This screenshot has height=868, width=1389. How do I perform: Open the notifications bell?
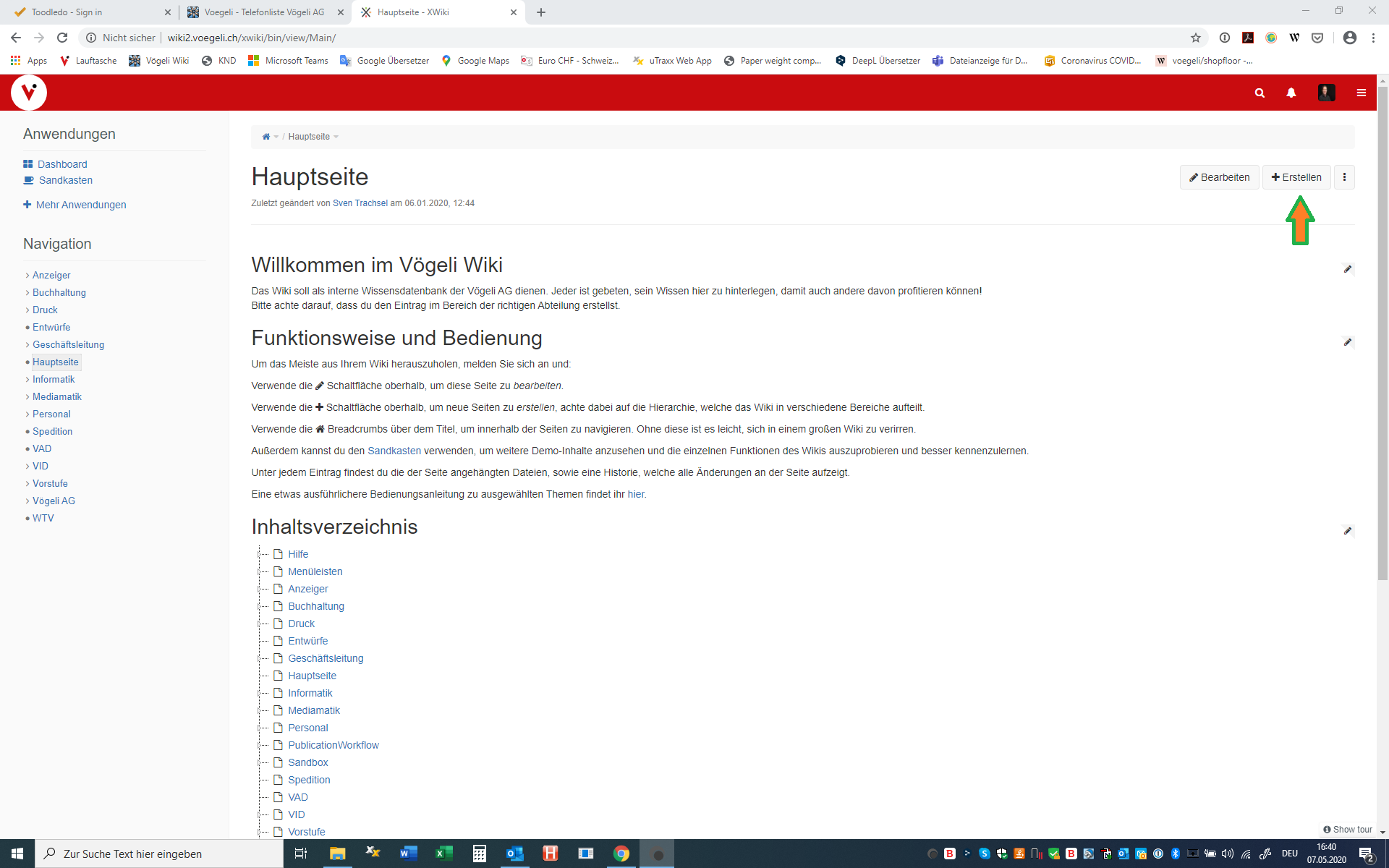(x=1291, y=93)
